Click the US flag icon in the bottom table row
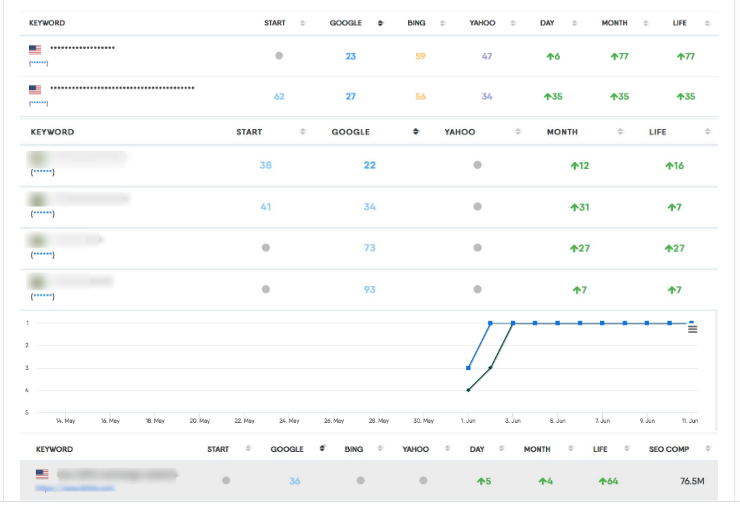Image resolution: width=740 pixels, height=508 pixels. click(42, 474)
